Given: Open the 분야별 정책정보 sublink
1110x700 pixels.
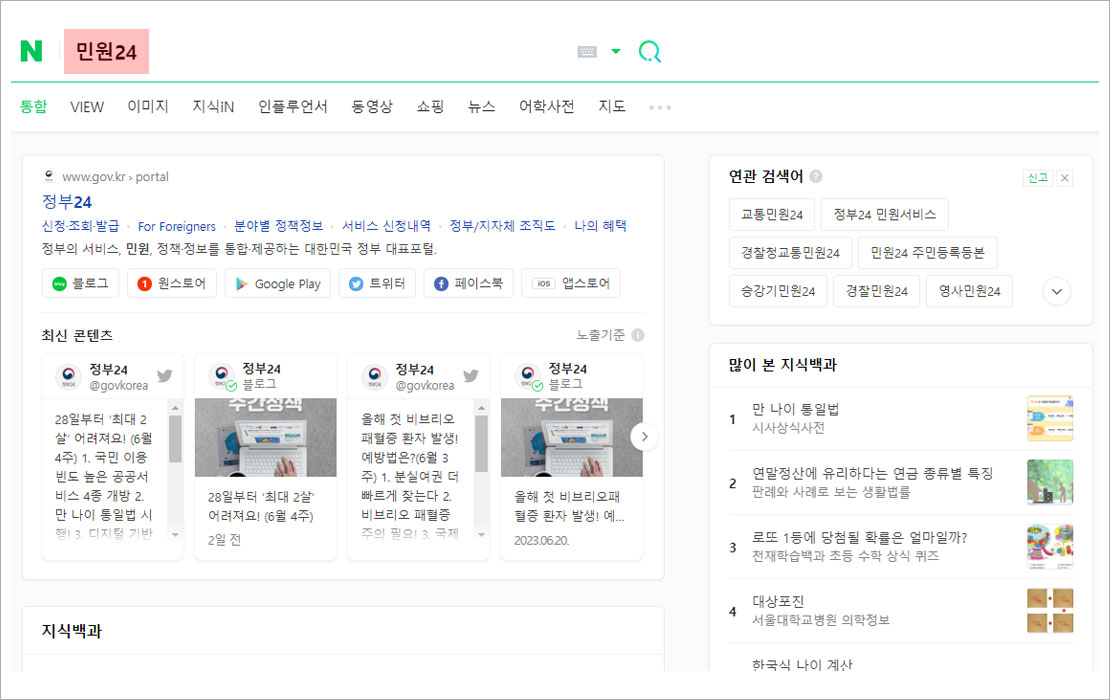Looking at the screenshot, I should (279, 226).
